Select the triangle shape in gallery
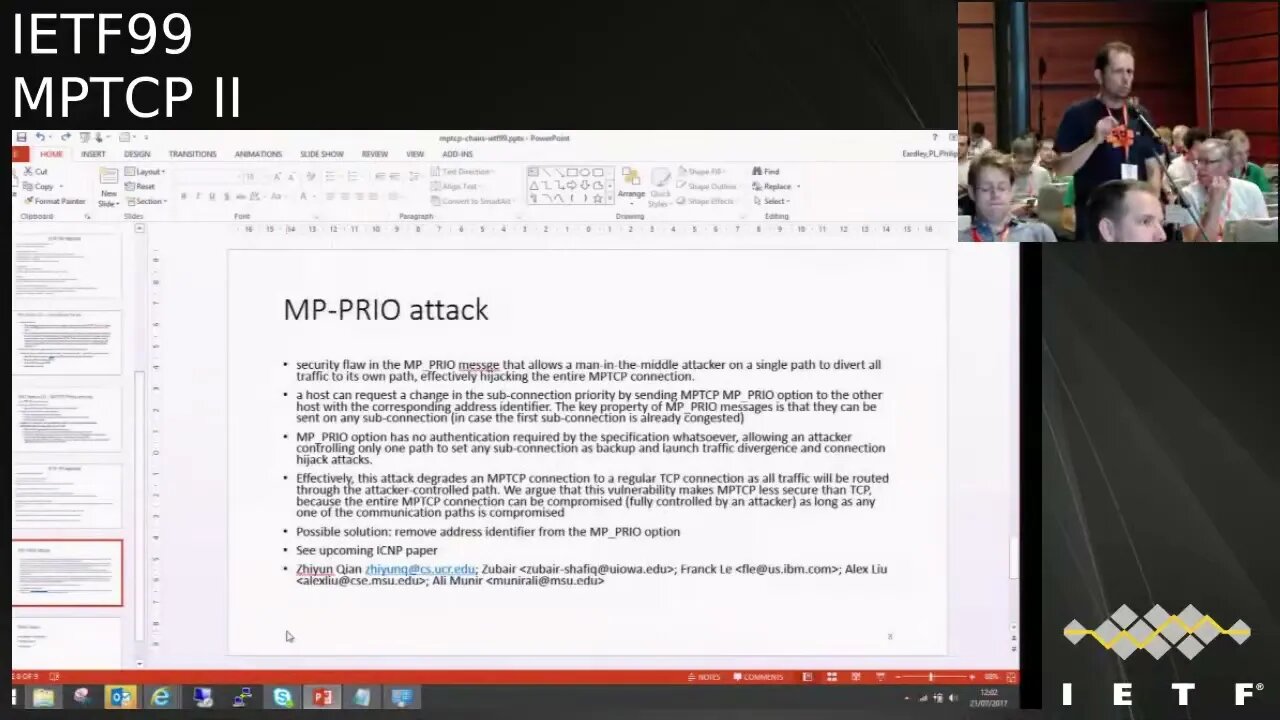Screen dimensions: 1280x720 tap(534, 185)
